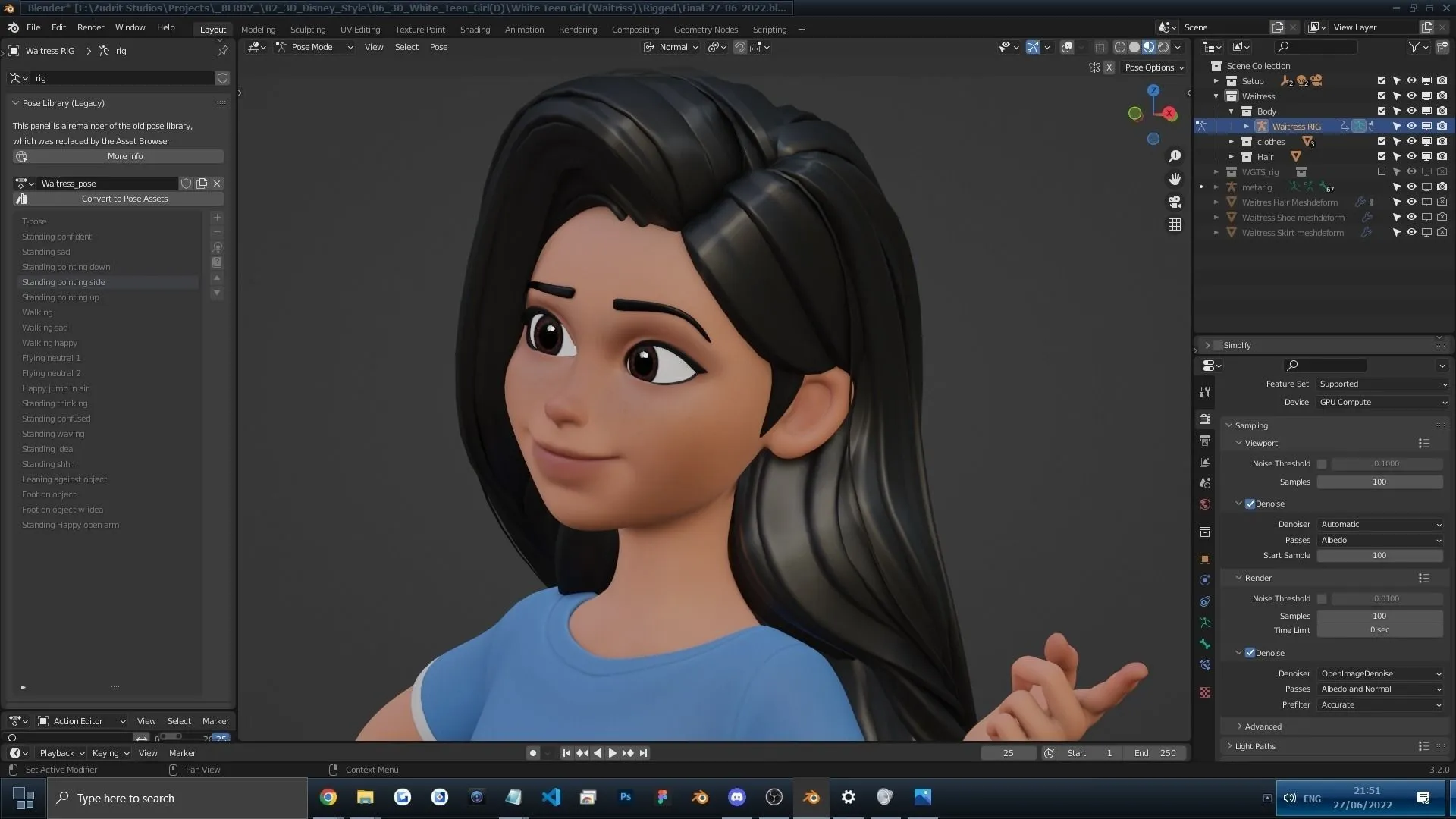Select the Zoom tool in viewport sidebar
The image size is (1456, 819).
pos(1174,156)
